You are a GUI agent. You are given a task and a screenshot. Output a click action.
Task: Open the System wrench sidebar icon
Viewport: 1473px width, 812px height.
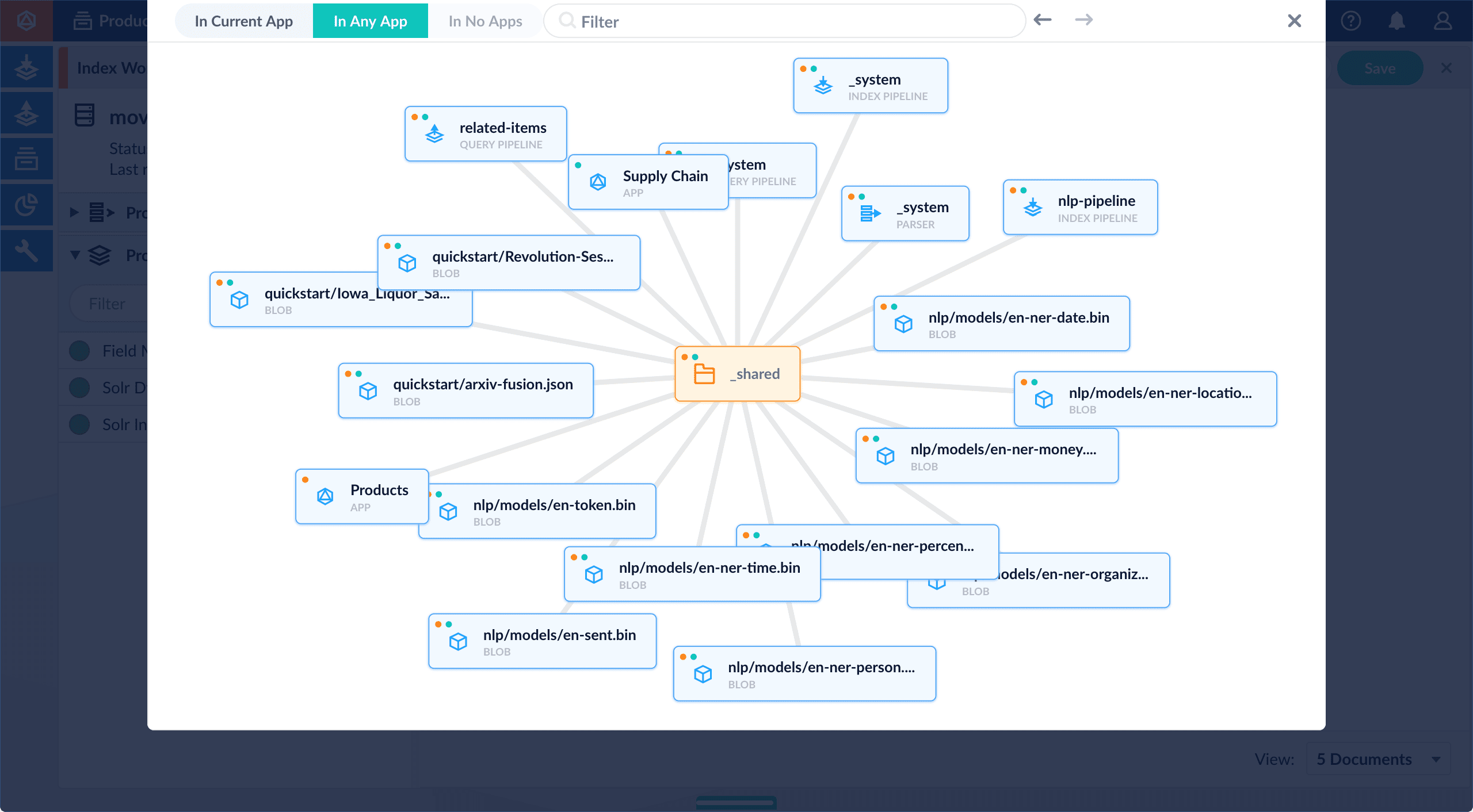pyautogui.click(x=26, y=251)
